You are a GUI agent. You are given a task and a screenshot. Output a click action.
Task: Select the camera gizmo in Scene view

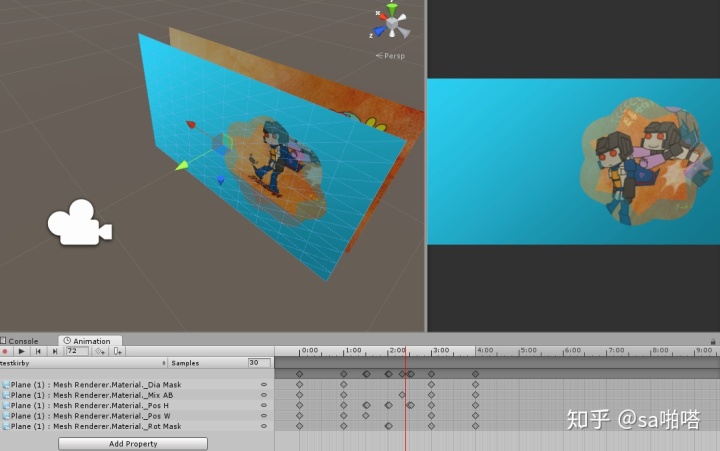tap(79, 223)
